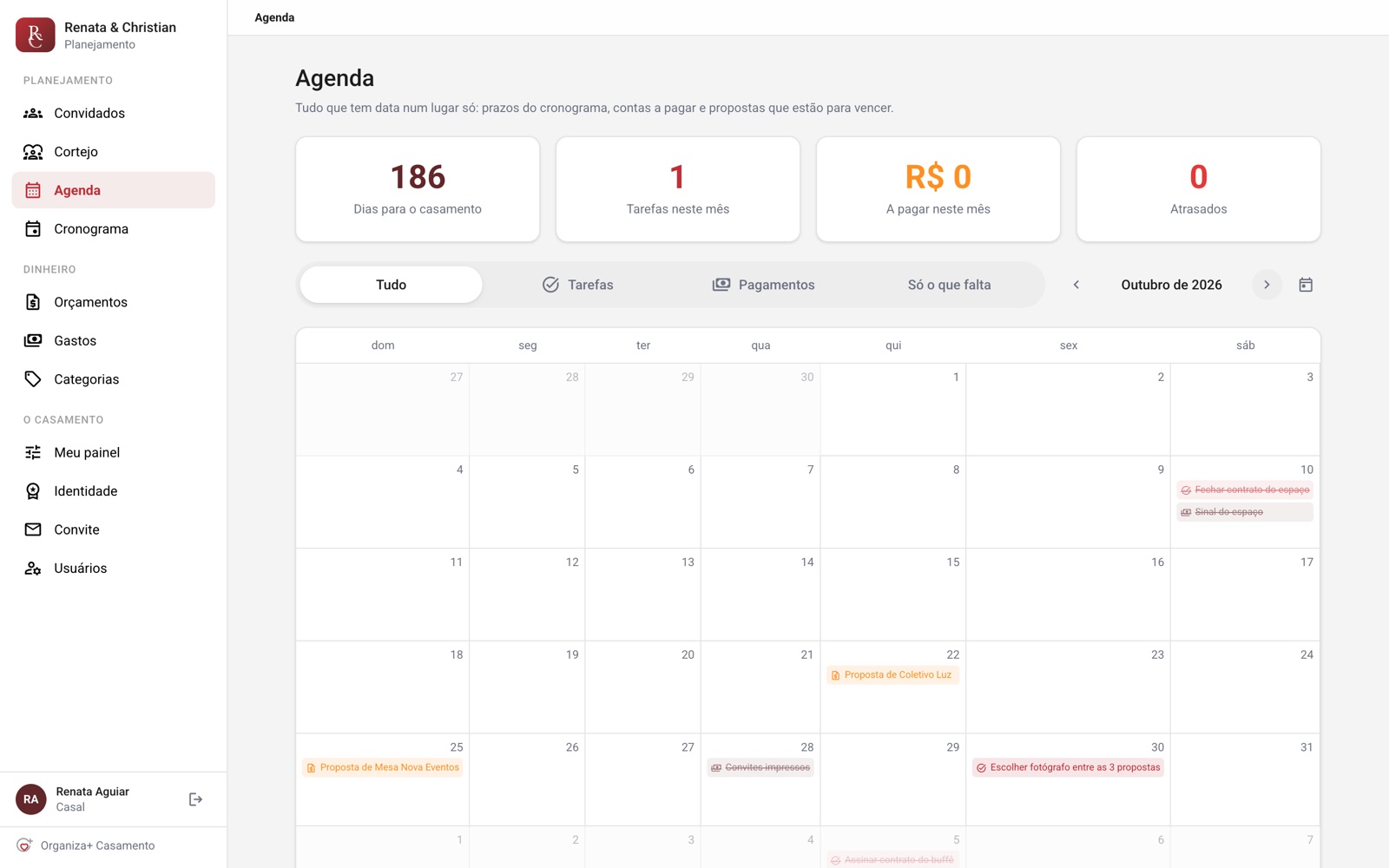The image size is (1389, 868).
Task: Click the Tarefas neste mês card
Action: pos(678,189)
